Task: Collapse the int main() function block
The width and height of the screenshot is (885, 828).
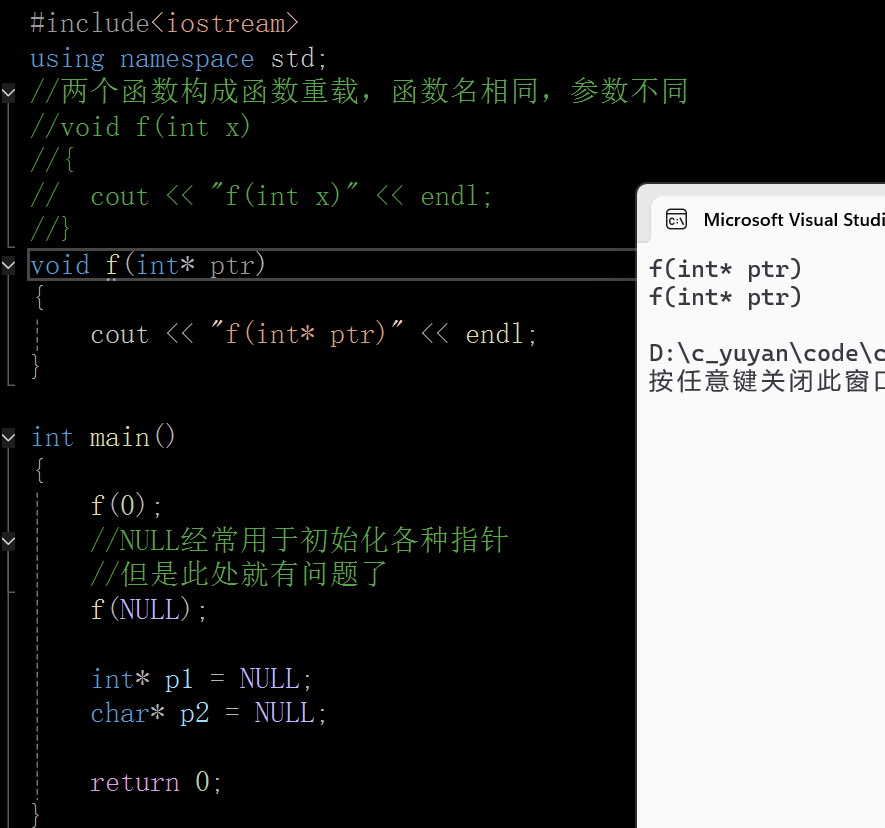Action: pyautogui.click(x=8, y=437)
